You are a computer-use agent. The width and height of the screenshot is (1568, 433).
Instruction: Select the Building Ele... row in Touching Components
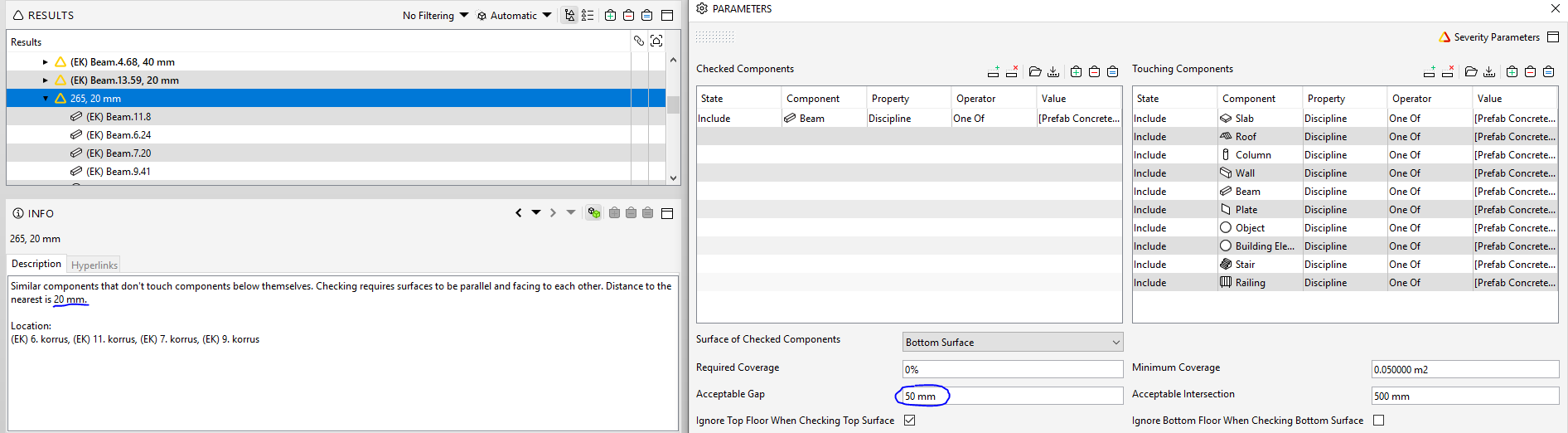tap(1345, 246)
